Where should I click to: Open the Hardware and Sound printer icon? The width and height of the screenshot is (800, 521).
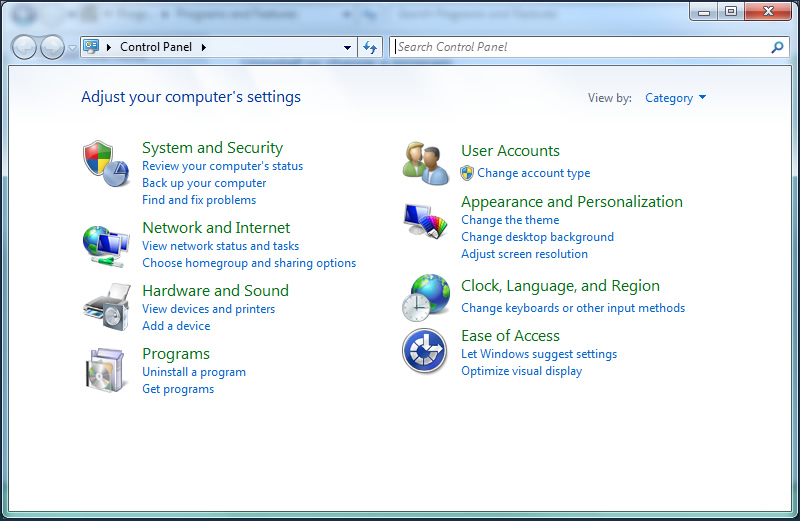pos(107,307)
